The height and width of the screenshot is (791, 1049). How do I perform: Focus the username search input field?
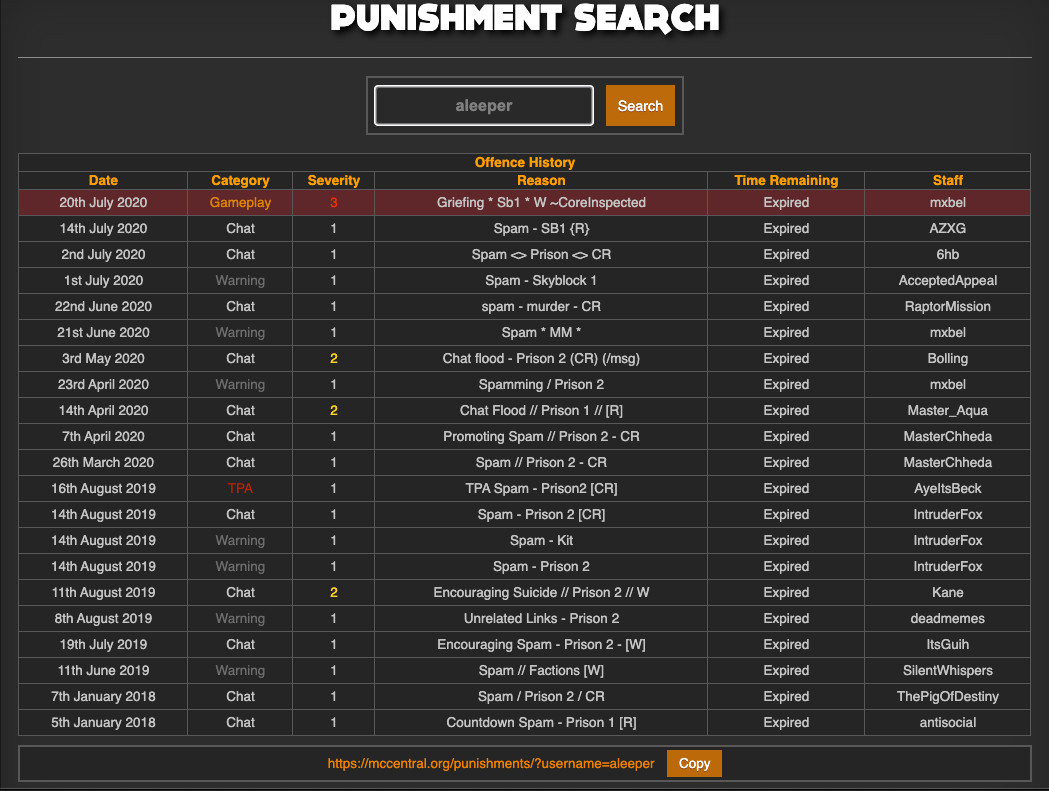(484, 106)
